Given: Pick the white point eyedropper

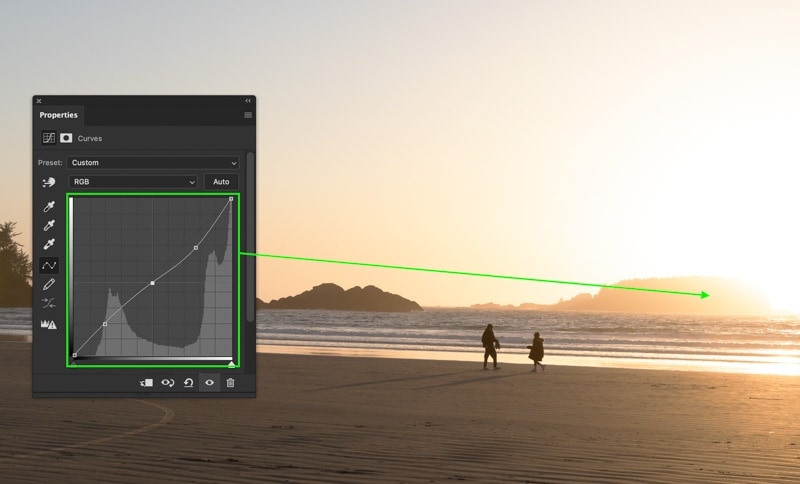Looking at the screenshot, I should 48,245.
